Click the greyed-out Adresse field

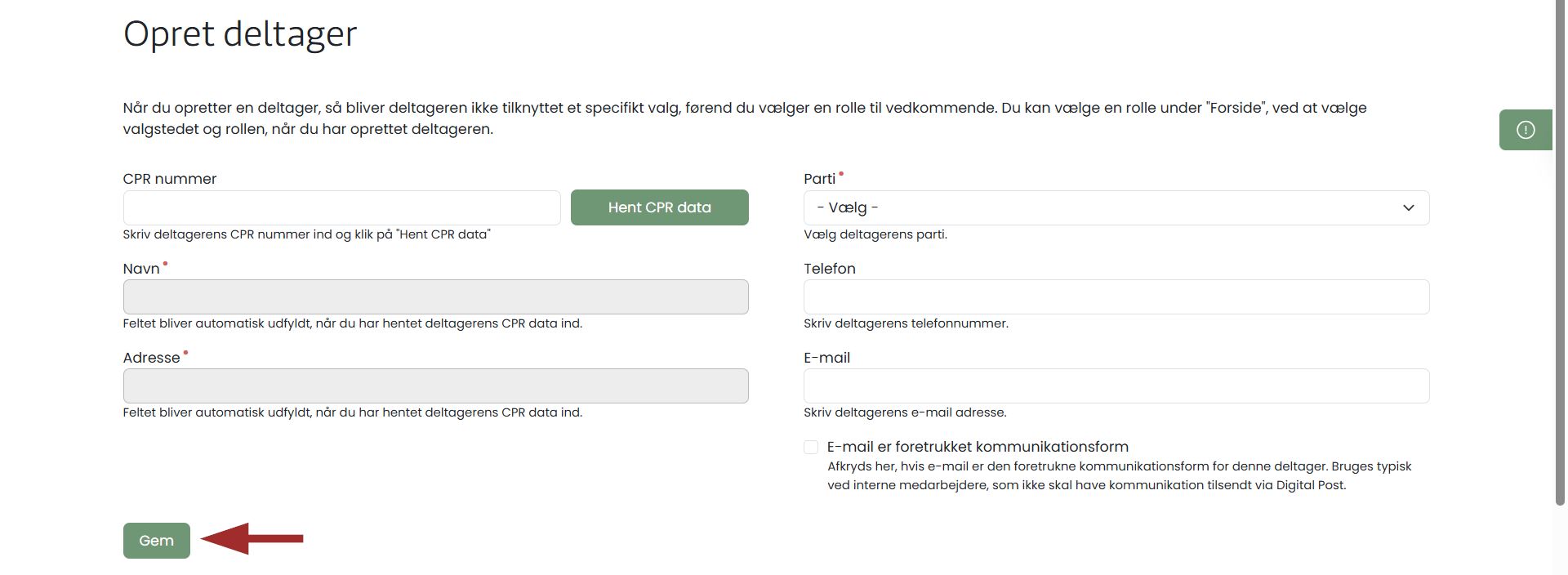(x=435, y=386)
